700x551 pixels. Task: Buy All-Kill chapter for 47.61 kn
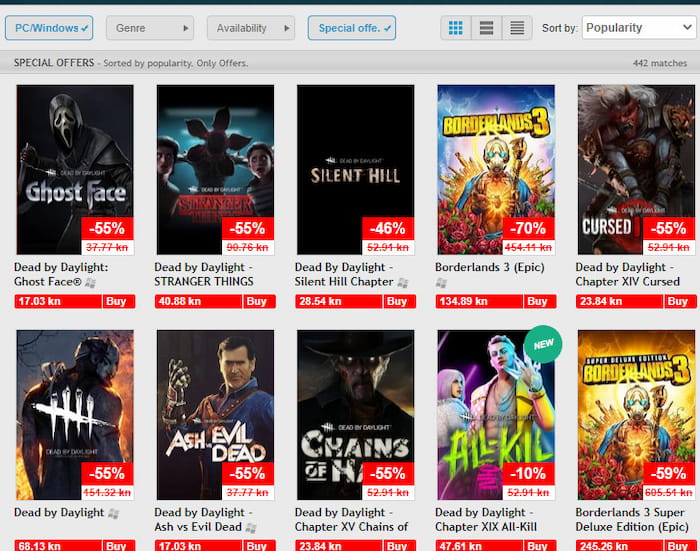click(x=496, y=546)
